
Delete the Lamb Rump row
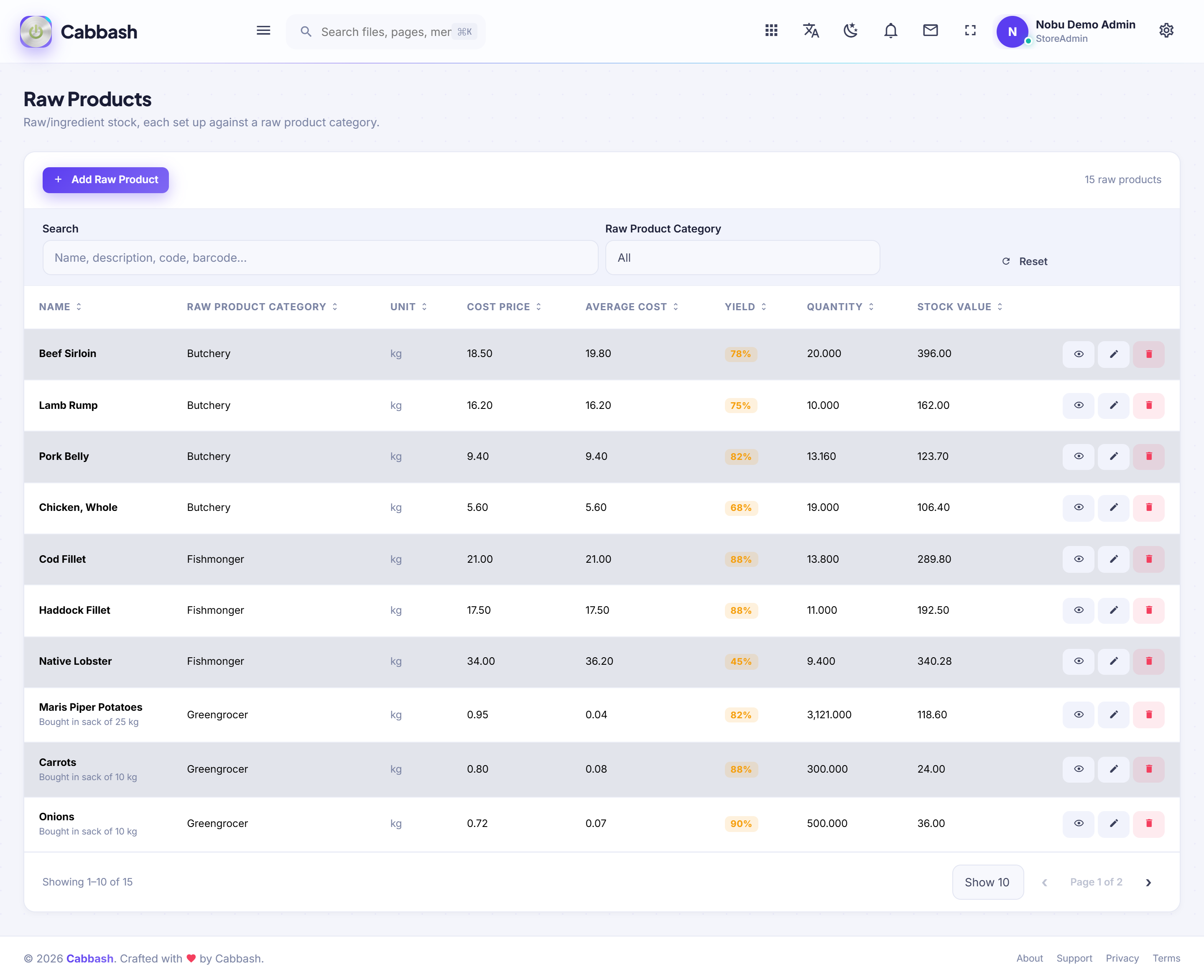pyautogui.click(x=1149, y=405)
